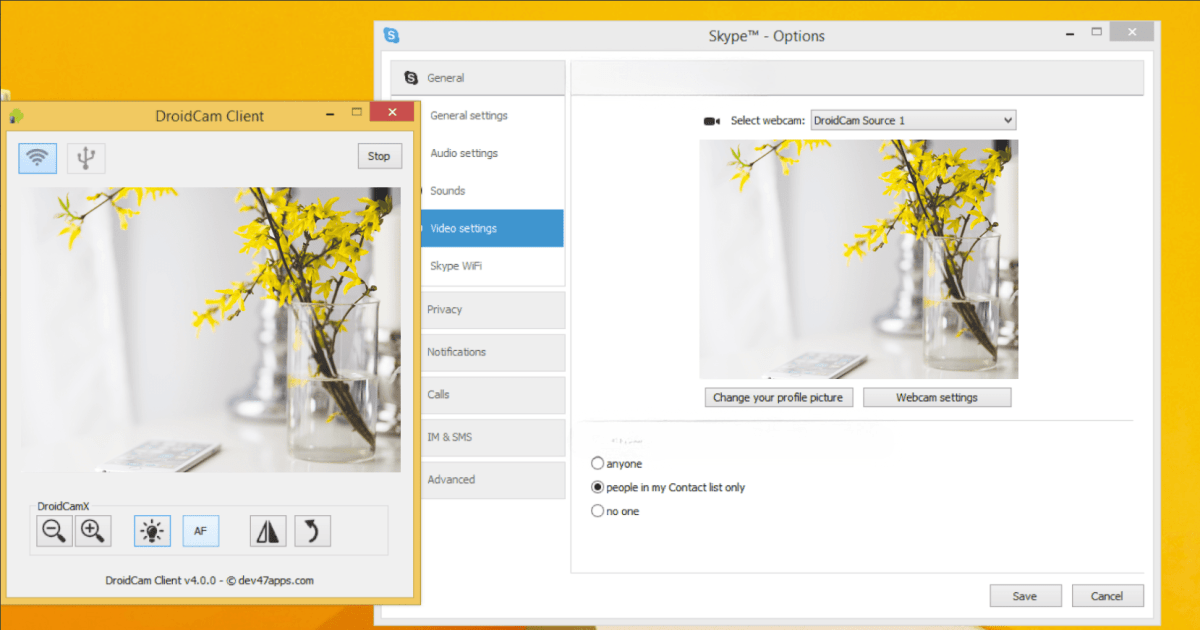Zoom in the DroidCam preview
This screenshot has height=630, width=1200.
pyautogui.click(x=93, y=530)
